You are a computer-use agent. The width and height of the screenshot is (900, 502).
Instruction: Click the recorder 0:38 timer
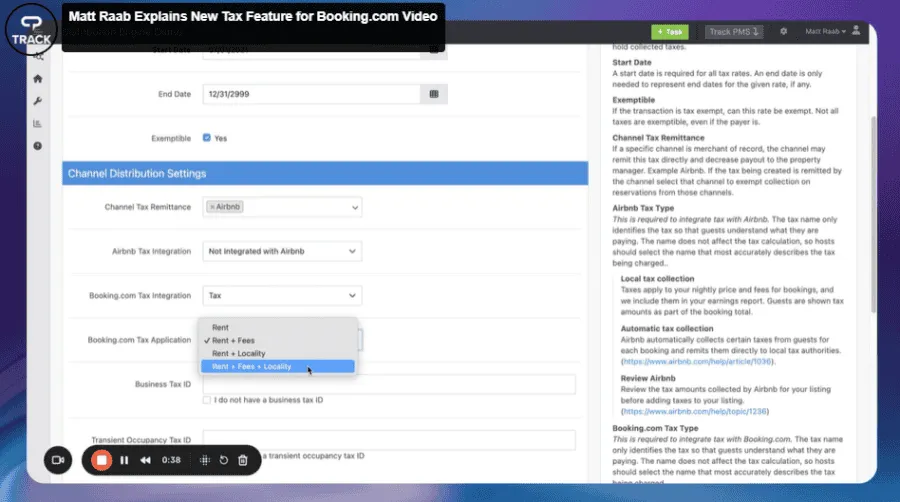tap(171, 460)
